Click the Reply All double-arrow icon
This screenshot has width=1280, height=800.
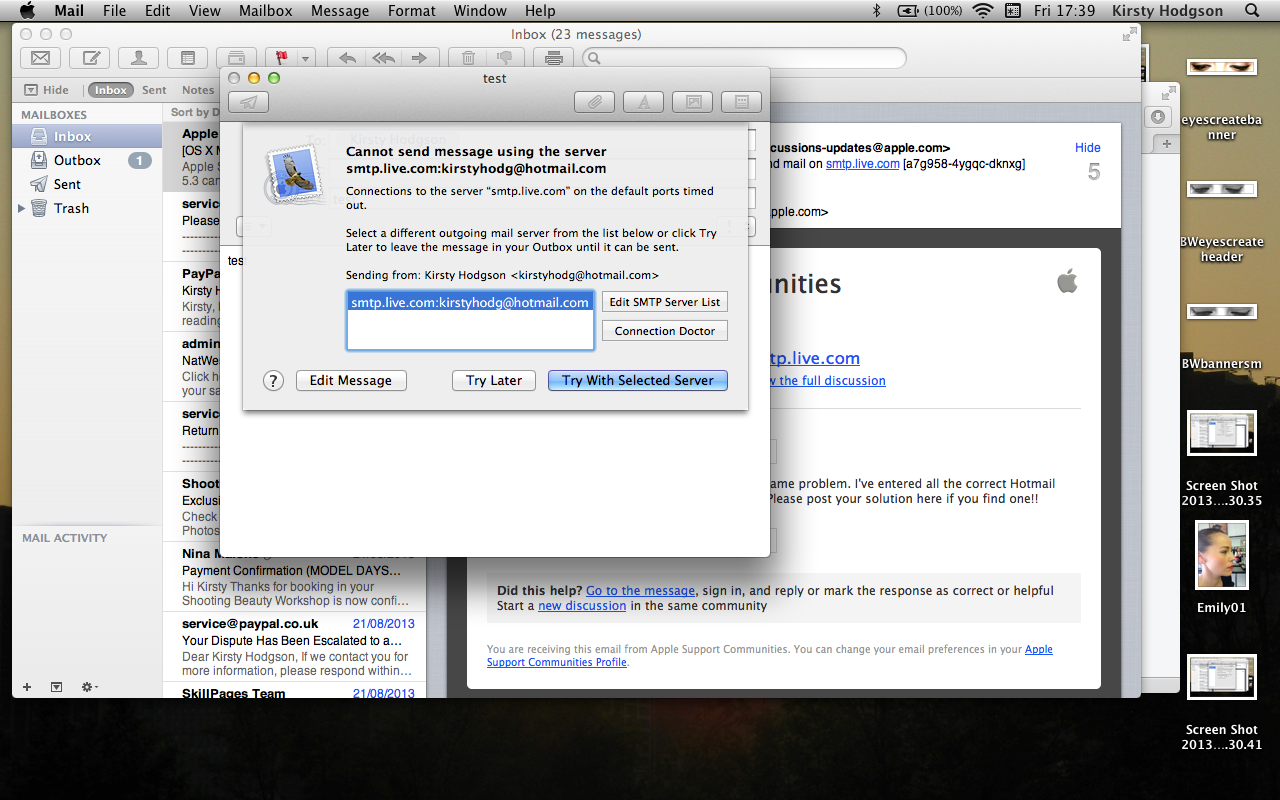383,58
